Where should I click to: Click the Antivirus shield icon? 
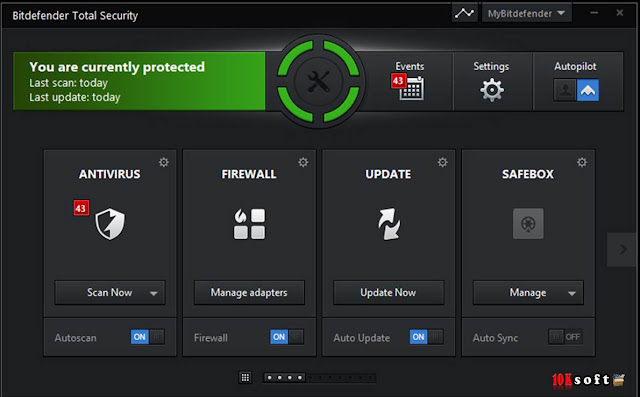(110, 224)
